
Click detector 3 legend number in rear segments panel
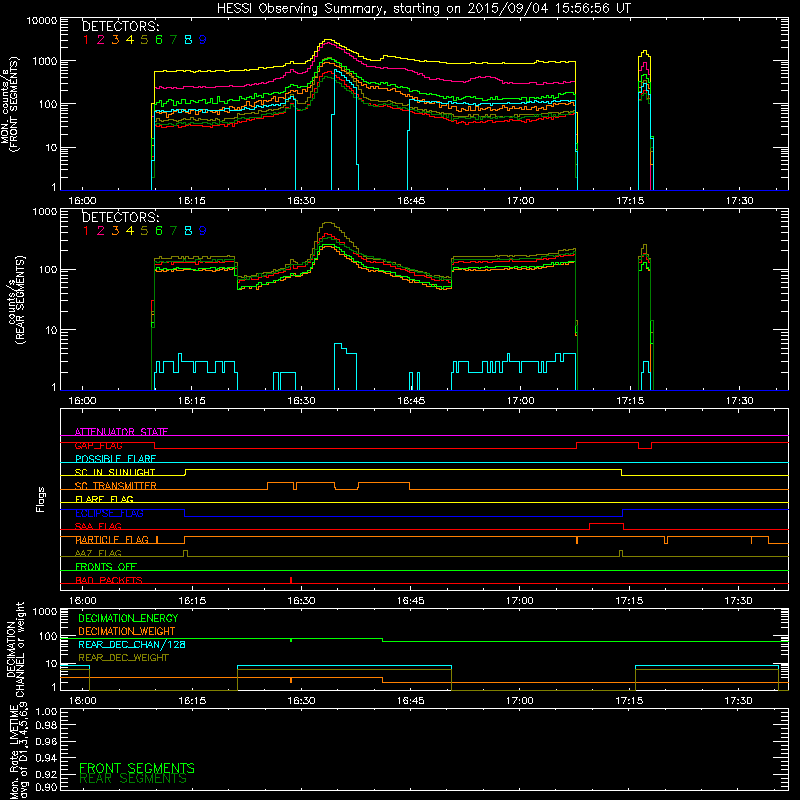(115, 231)
